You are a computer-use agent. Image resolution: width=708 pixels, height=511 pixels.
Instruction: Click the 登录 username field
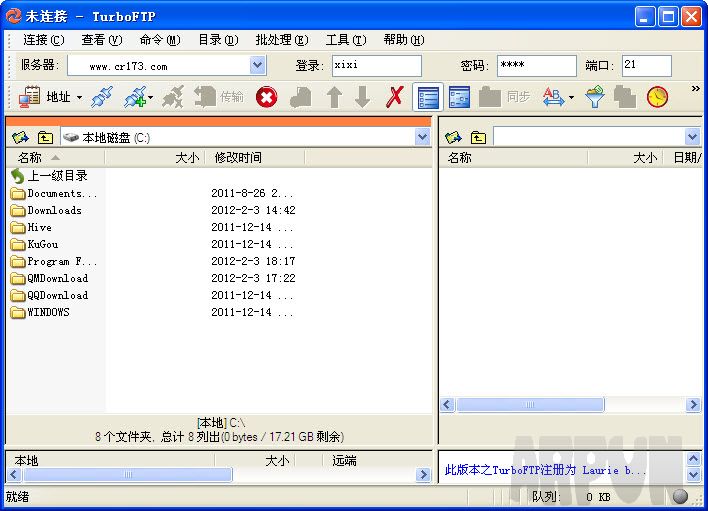point(377,65)
